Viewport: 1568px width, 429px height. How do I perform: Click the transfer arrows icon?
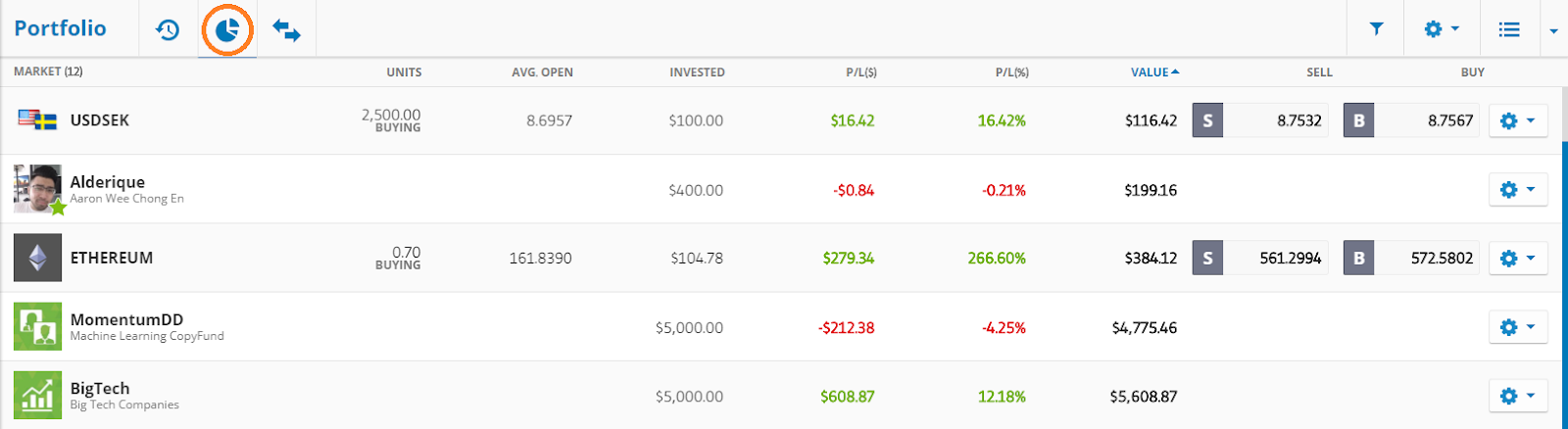pos(286,29)
